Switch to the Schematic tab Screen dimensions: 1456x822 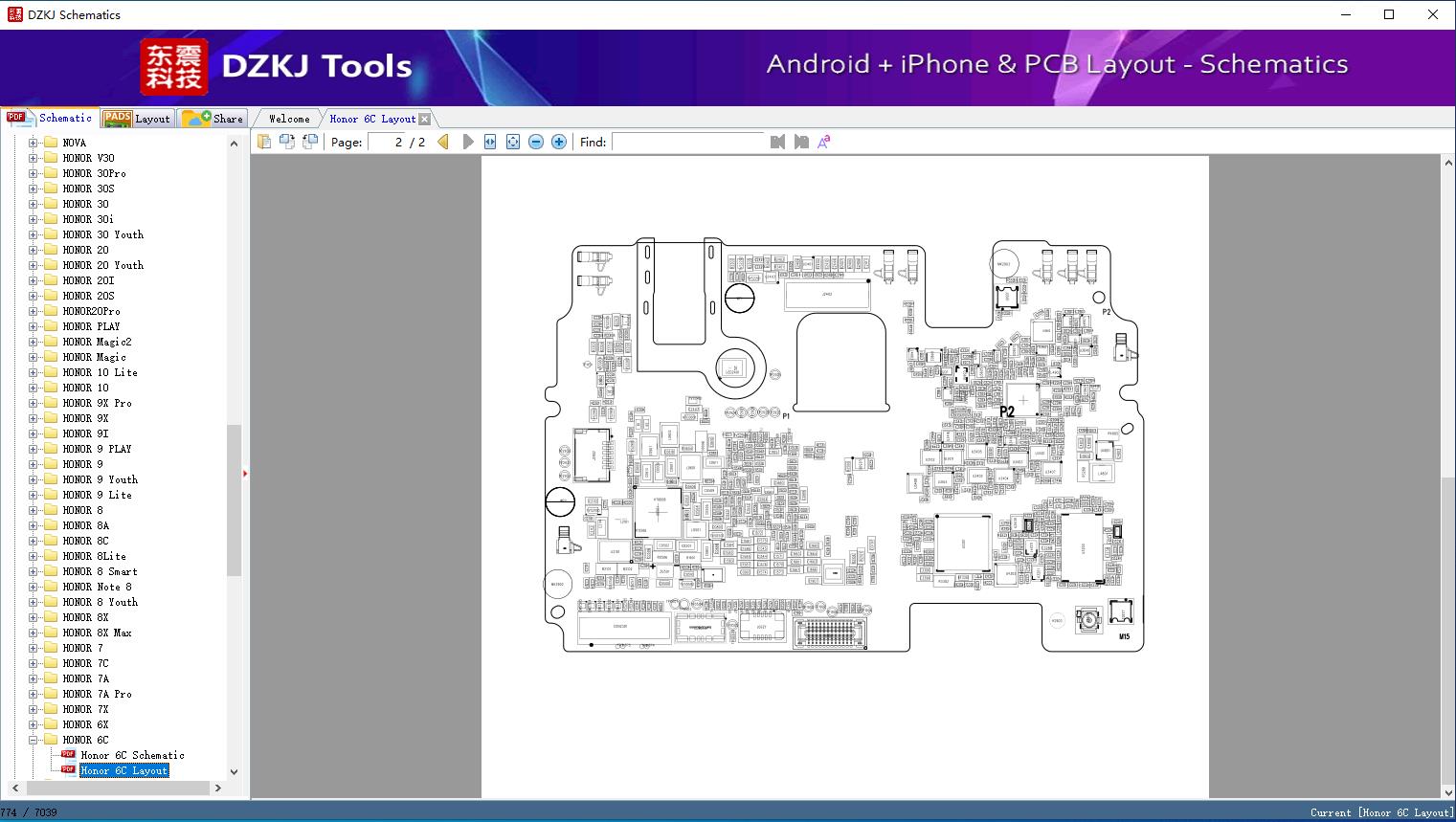(x=50, y=118)
